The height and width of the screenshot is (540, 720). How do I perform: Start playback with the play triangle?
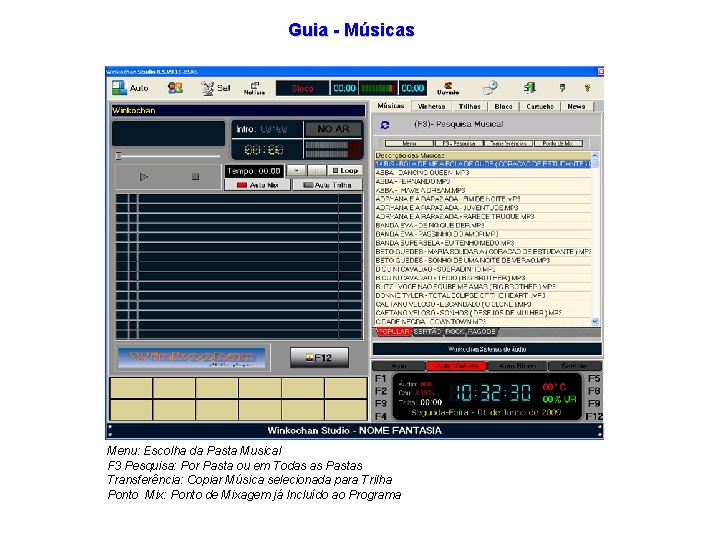click(143, 177)
